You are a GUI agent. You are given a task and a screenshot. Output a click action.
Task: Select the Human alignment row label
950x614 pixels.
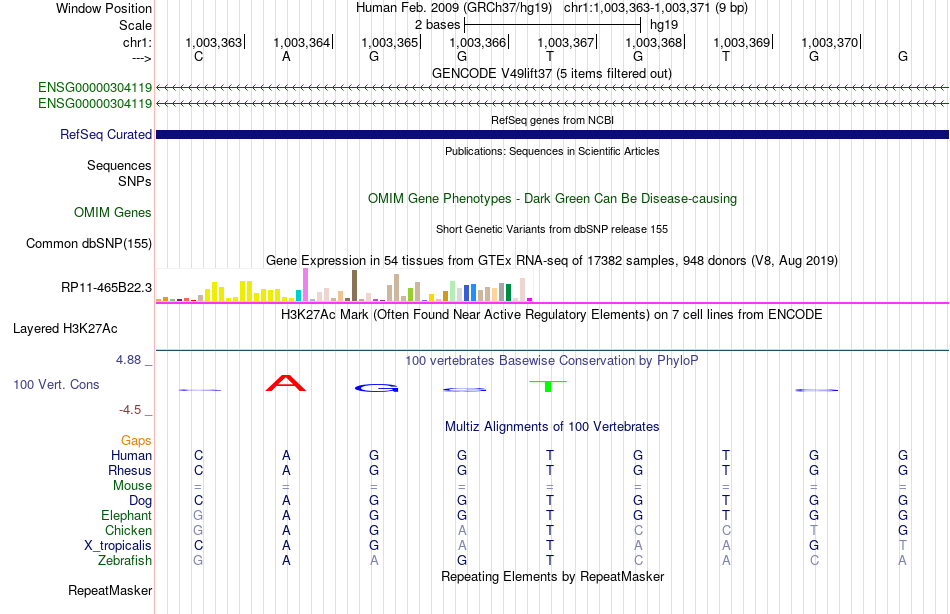tap(131, 455)
